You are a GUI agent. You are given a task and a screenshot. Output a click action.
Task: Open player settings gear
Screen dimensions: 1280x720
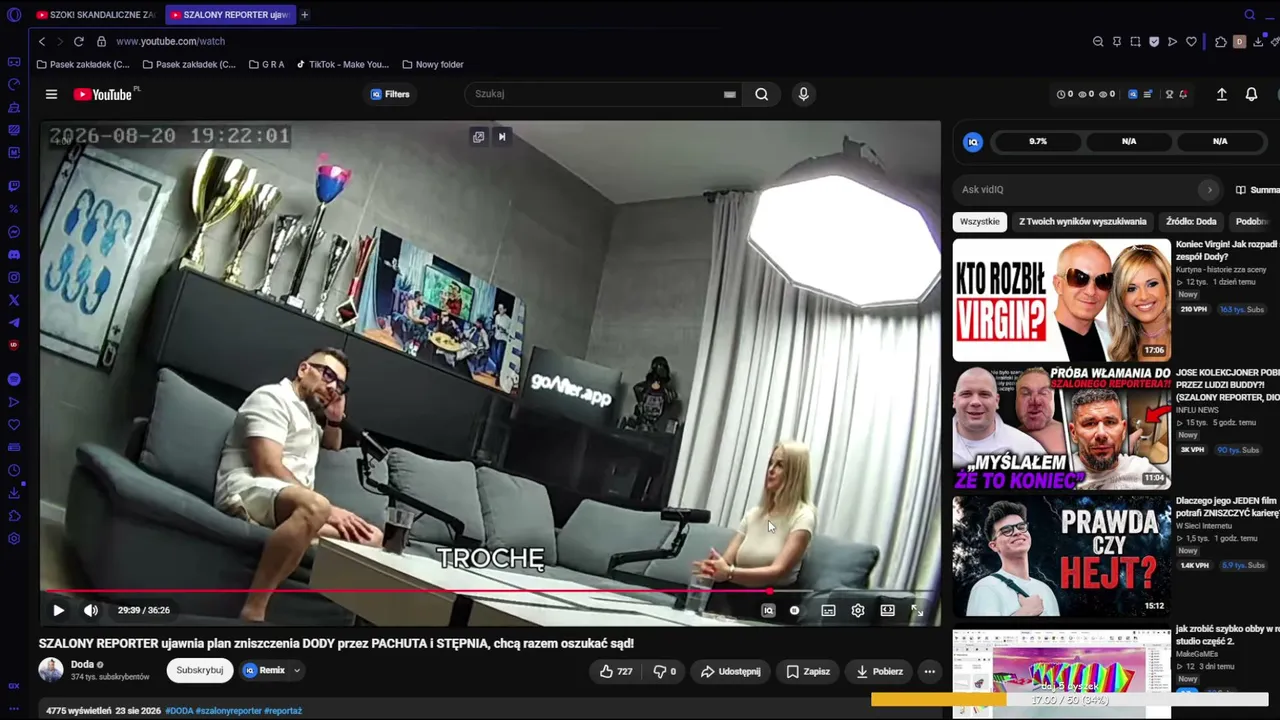click(x=858, y=610)
